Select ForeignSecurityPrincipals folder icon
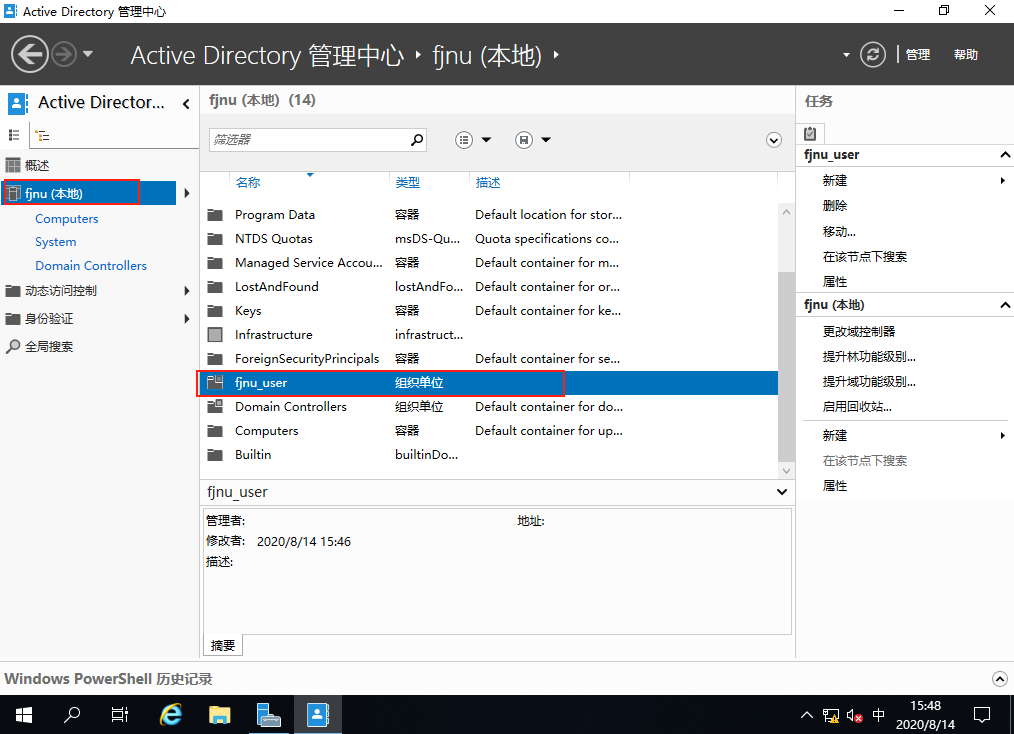Screen dimensions: 1014x734 click(x=215, y=358)
